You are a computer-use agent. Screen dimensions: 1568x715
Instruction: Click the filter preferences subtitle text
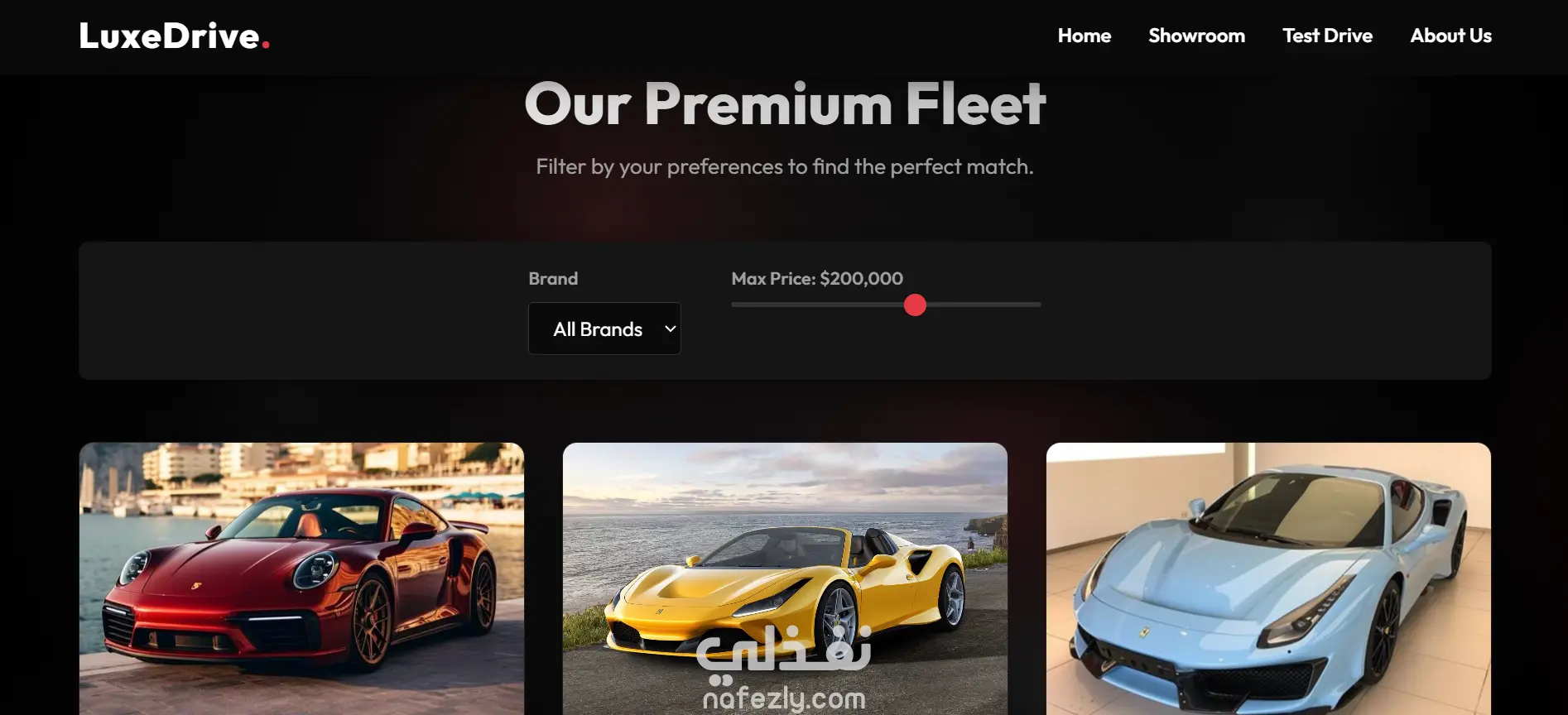[x=785, y=166]
